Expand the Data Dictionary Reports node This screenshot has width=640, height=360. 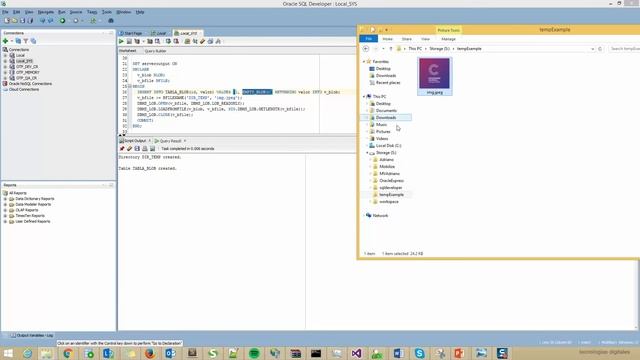coord(5,199)
